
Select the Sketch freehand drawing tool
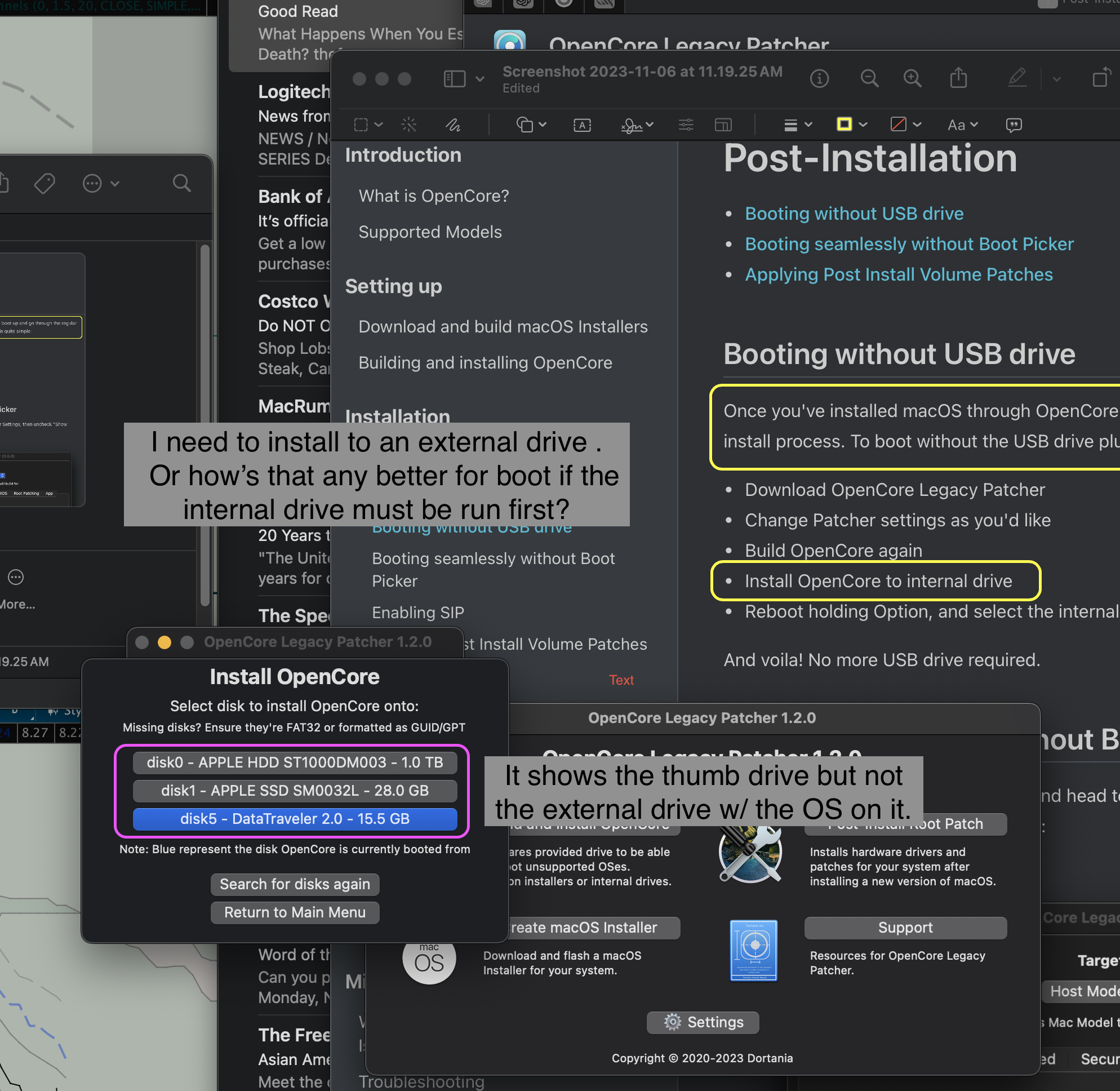[453, 125]
